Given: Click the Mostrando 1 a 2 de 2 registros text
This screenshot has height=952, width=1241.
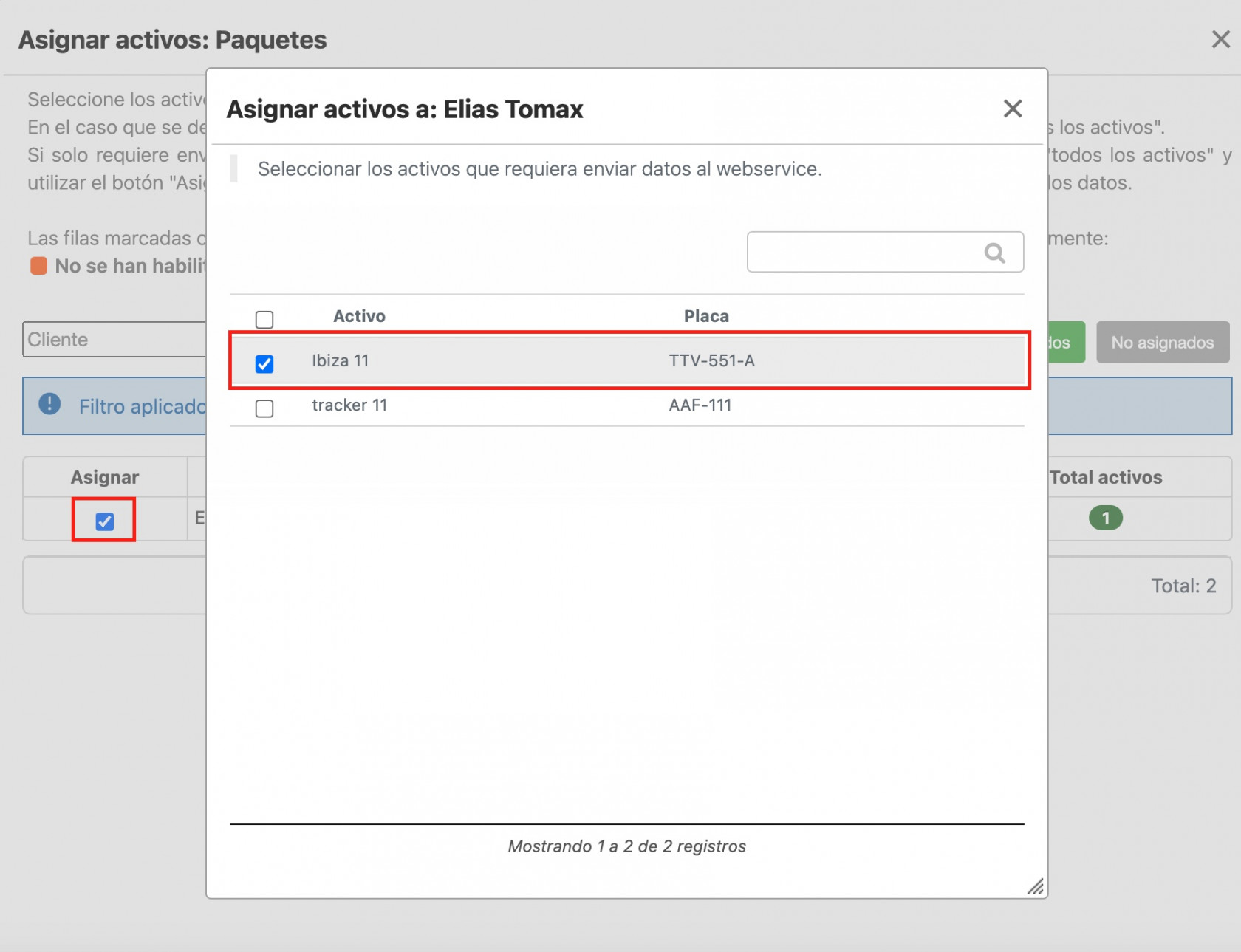Looking at the screenshot, I should tap(626, 846).
